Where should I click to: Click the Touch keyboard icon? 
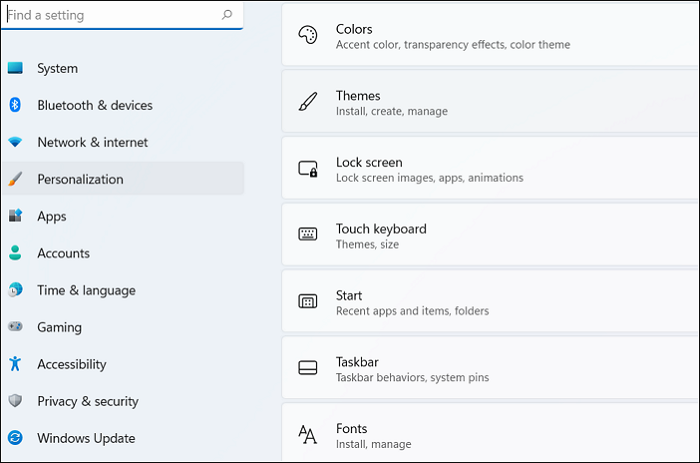(308, 235)
